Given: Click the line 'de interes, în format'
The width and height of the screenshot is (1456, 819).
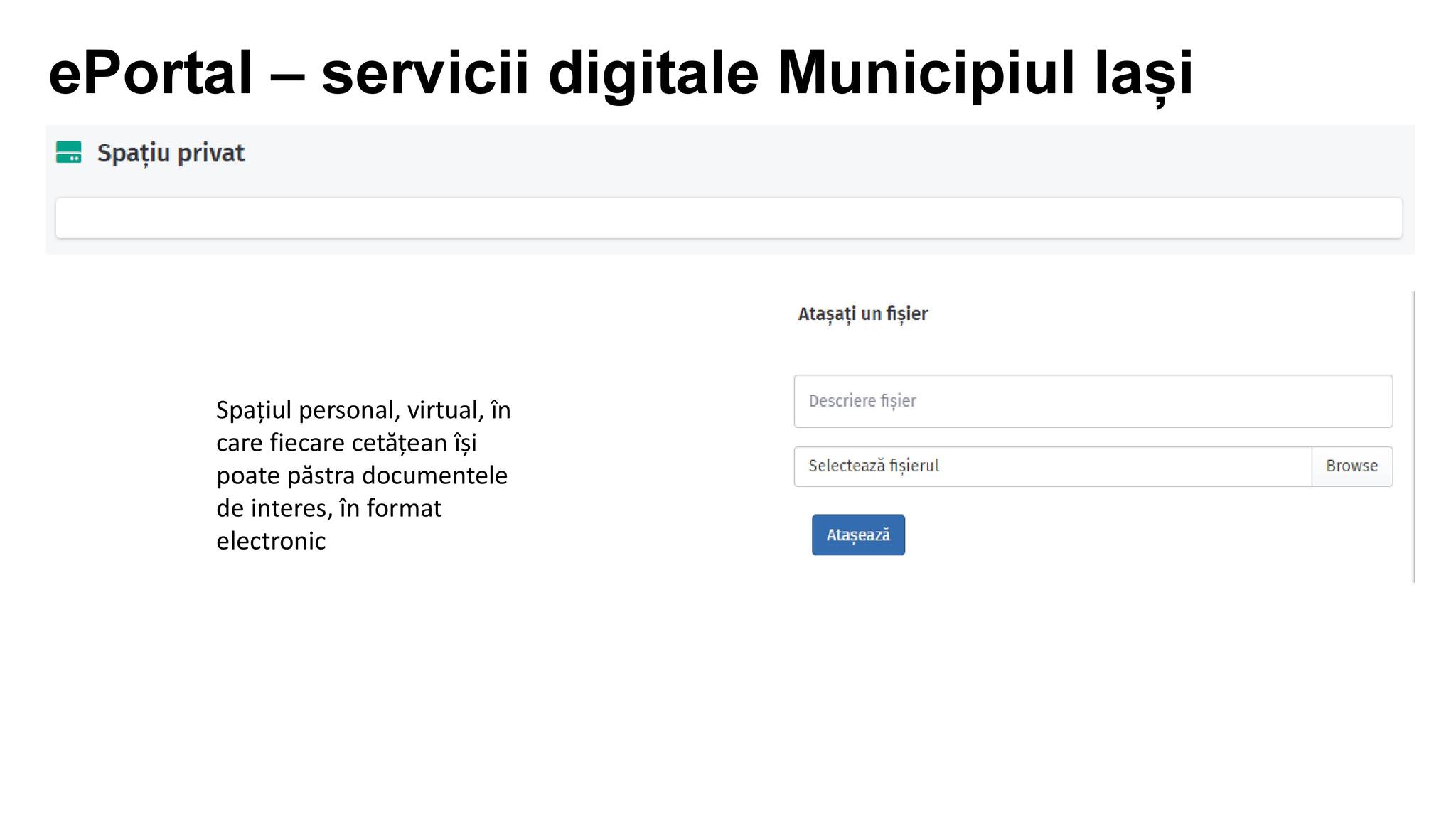Looking at the screenshot, I should coord(328,508).
